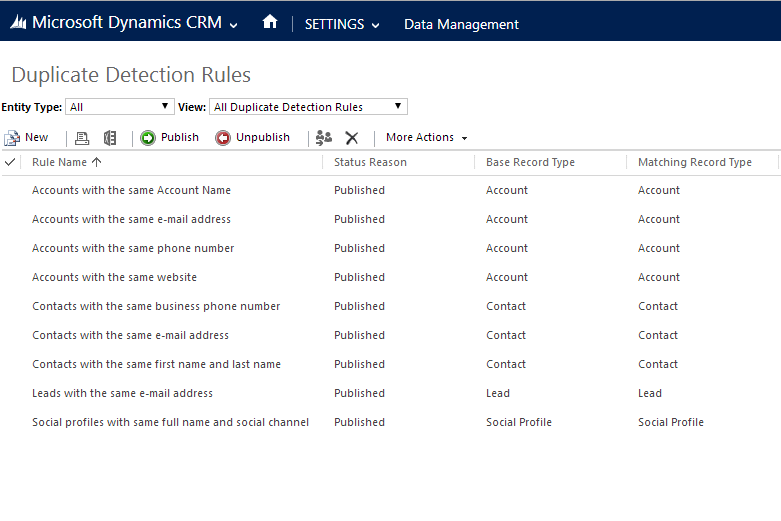Screen dimensions: 781x521
Task: Expand the More Actions menu
Action: [427, 138]
